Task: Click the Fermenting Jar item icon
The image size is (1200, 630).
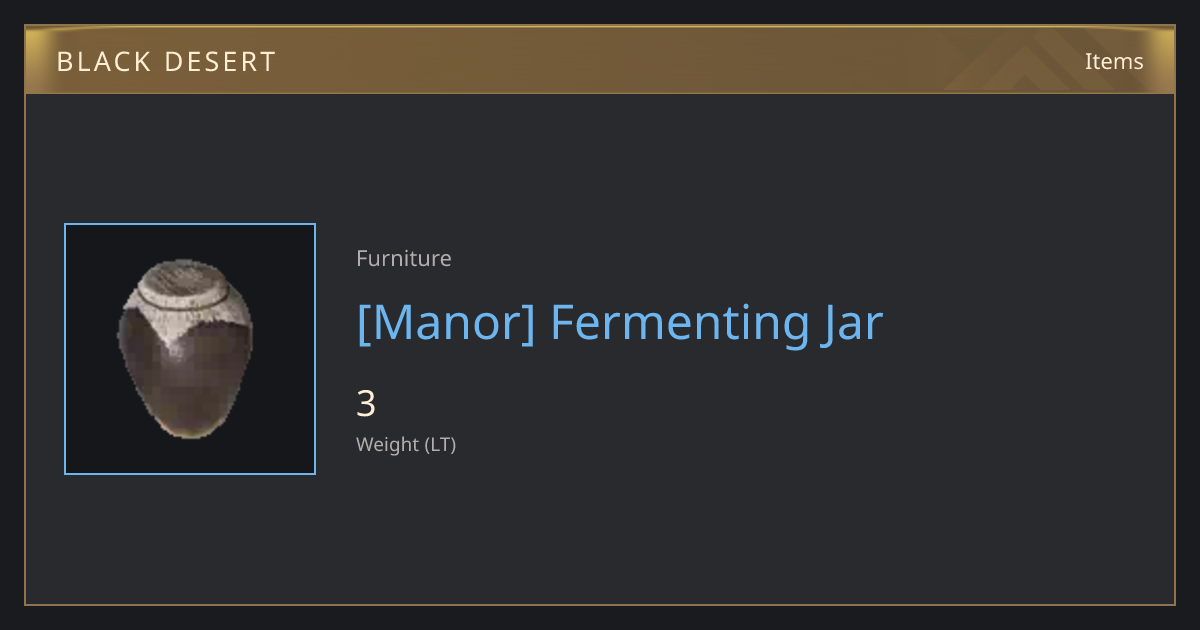Action: coord(186,348)
